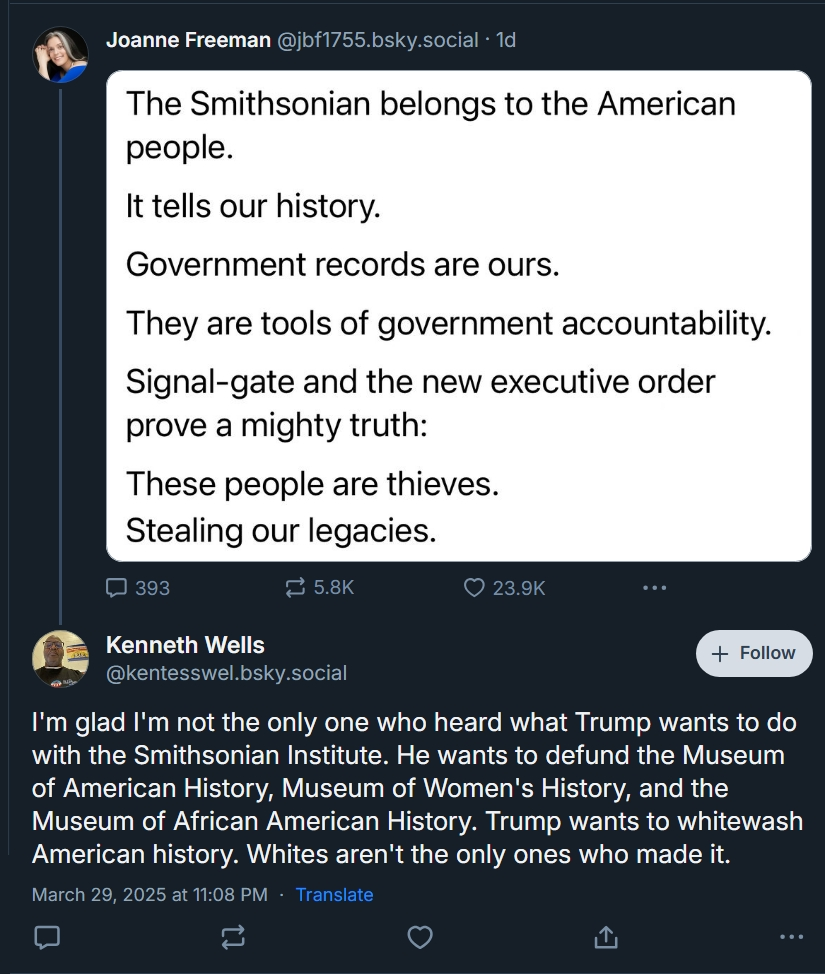Open Kenneth Wells's profile avatar
Screen dimensions: 825x974
60,658
